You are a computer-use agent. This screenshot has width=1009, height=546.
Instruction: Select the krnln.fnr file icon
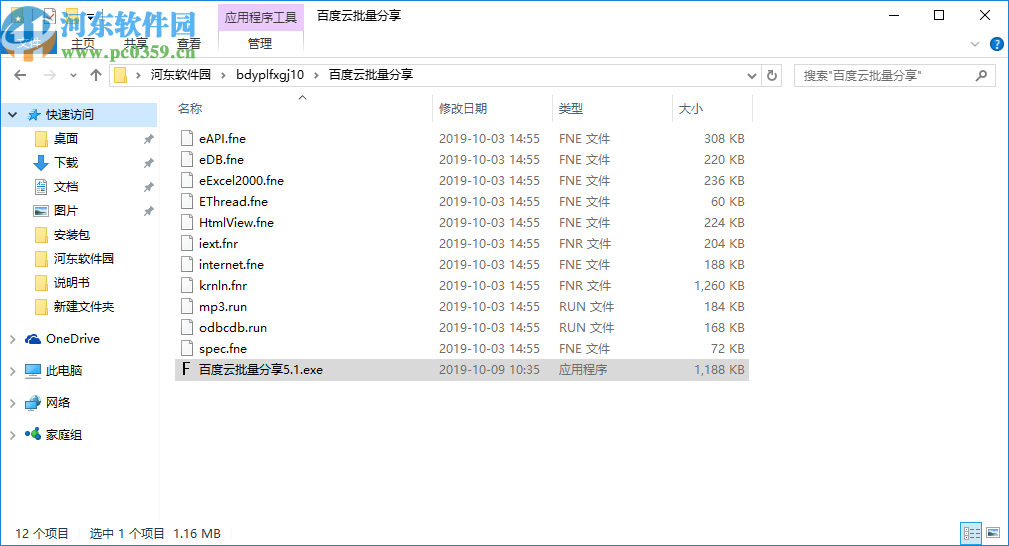click(187, 285)
